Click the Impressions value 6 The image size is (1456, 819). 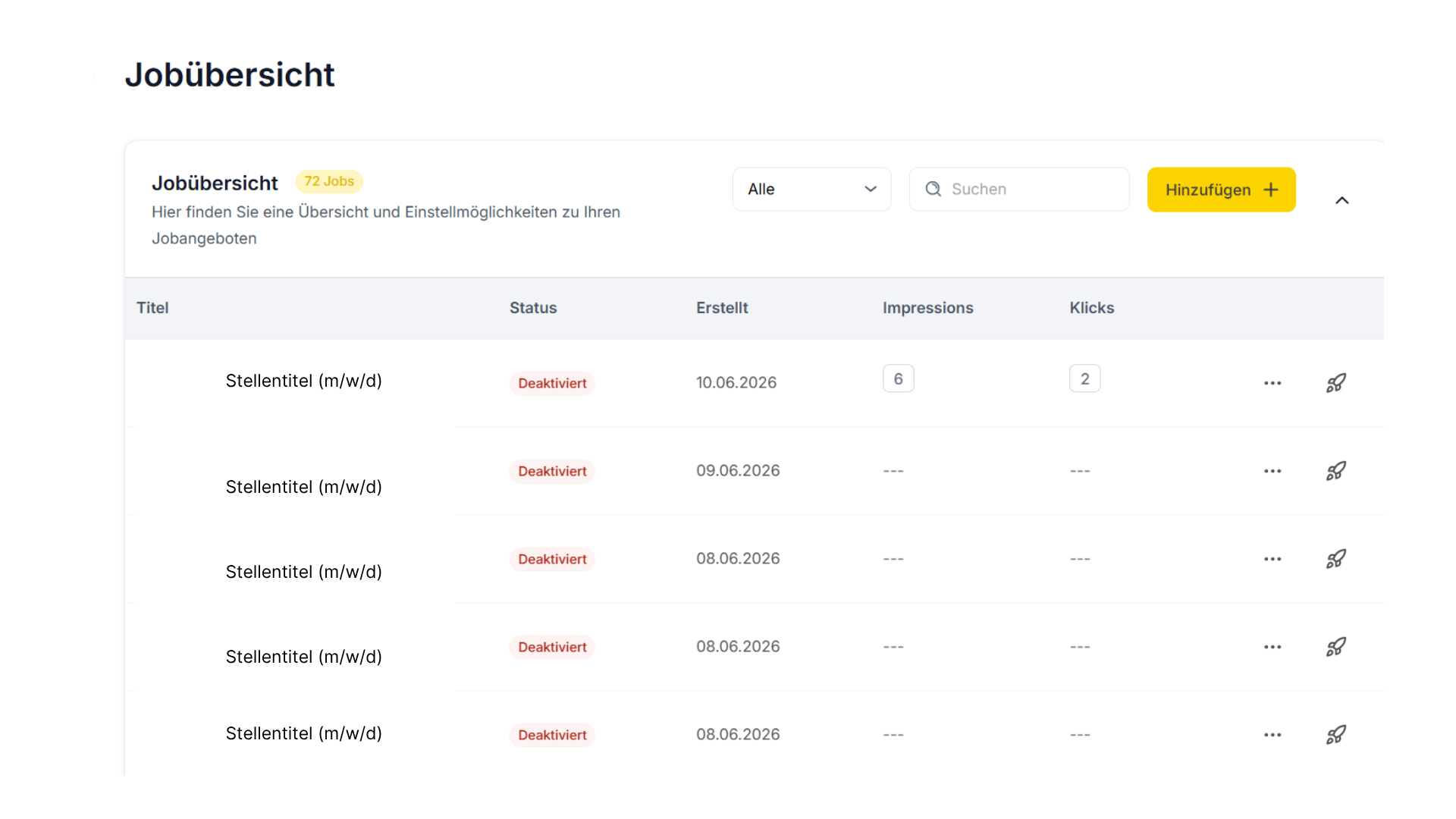tap(899, 378)
